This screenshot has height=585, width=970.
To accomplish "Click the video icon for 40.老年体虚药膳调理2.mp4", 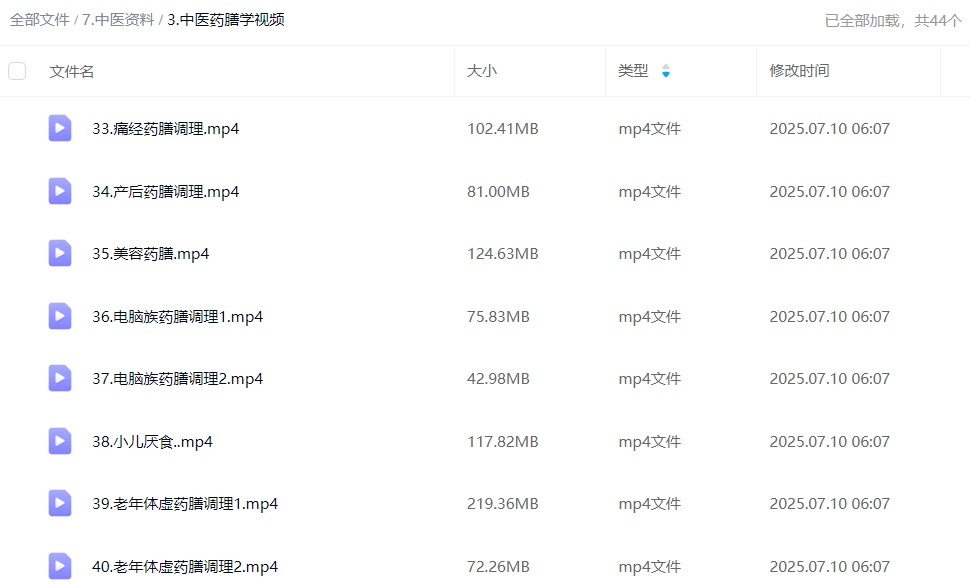I will pos(60,566).
